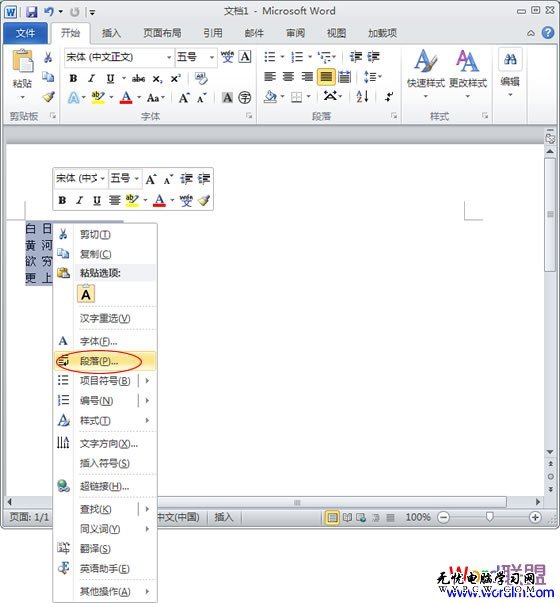Image resolution: width=560 pixels, height=603 pixels.
Task: Click the ribbon font color letter A
Action: [x=126, y=97]
